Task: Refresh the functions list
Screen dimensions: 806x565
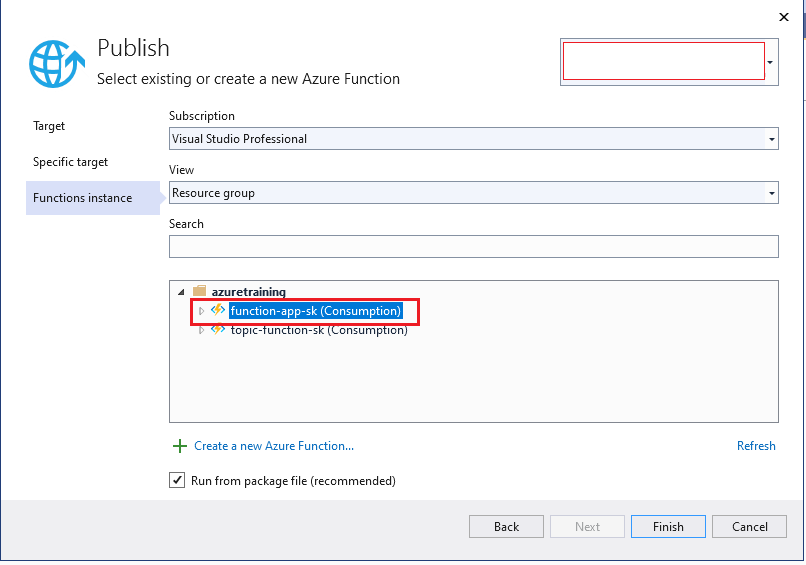Action: tap(755, 446)
